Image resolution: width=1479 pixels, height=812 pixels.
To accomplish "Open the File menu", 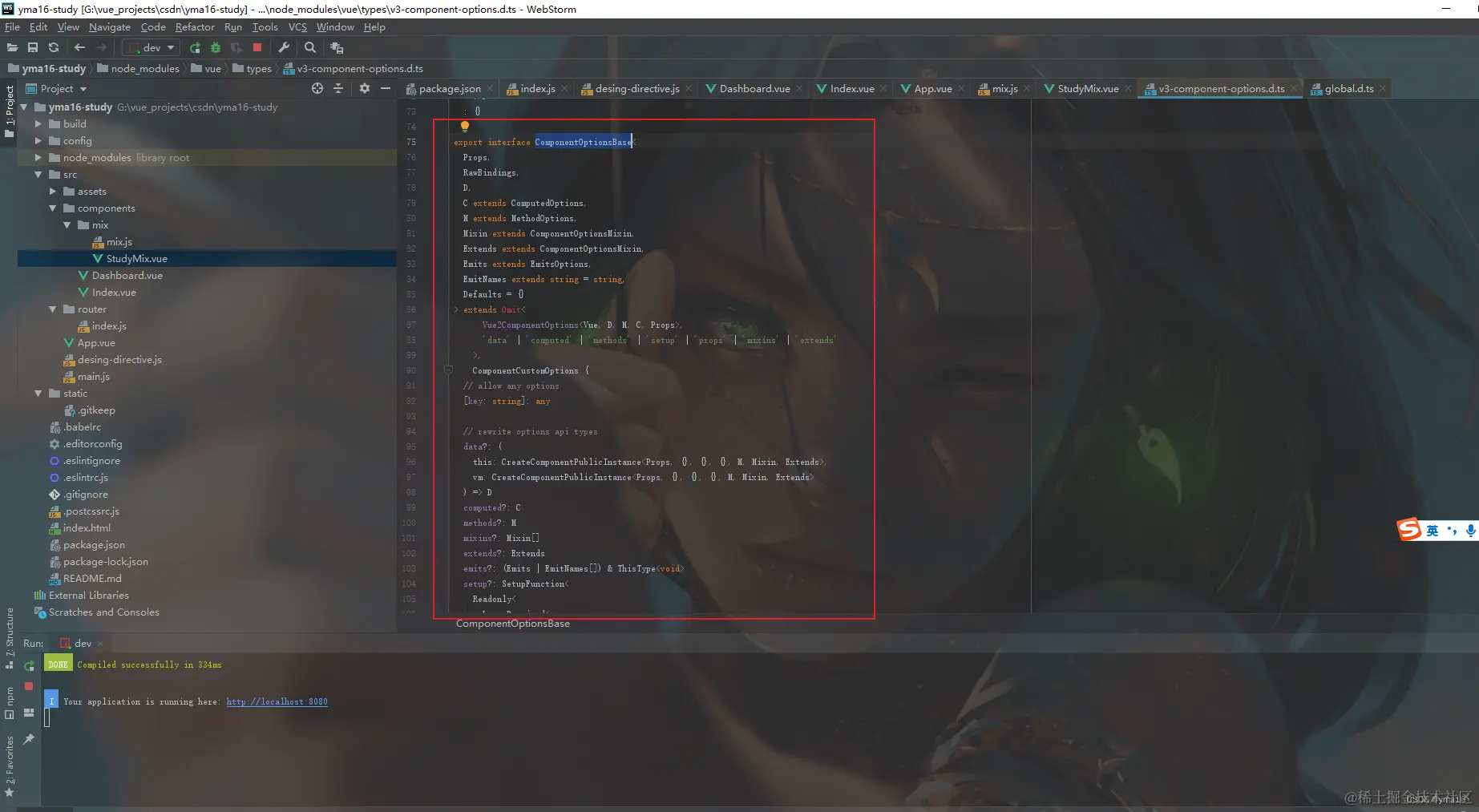I will (x=12, y=27).
